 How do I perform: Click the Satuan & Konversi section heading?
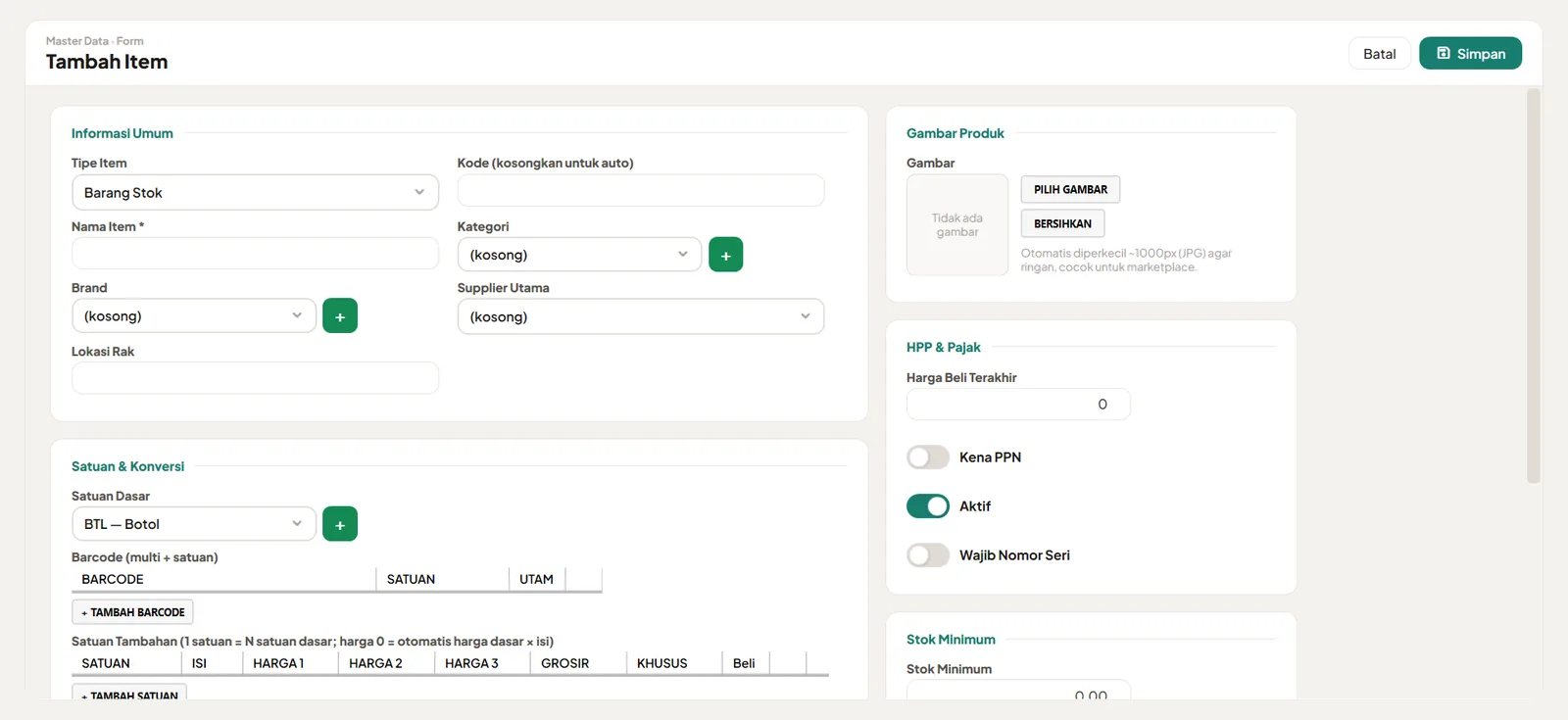tap(127, 466)
